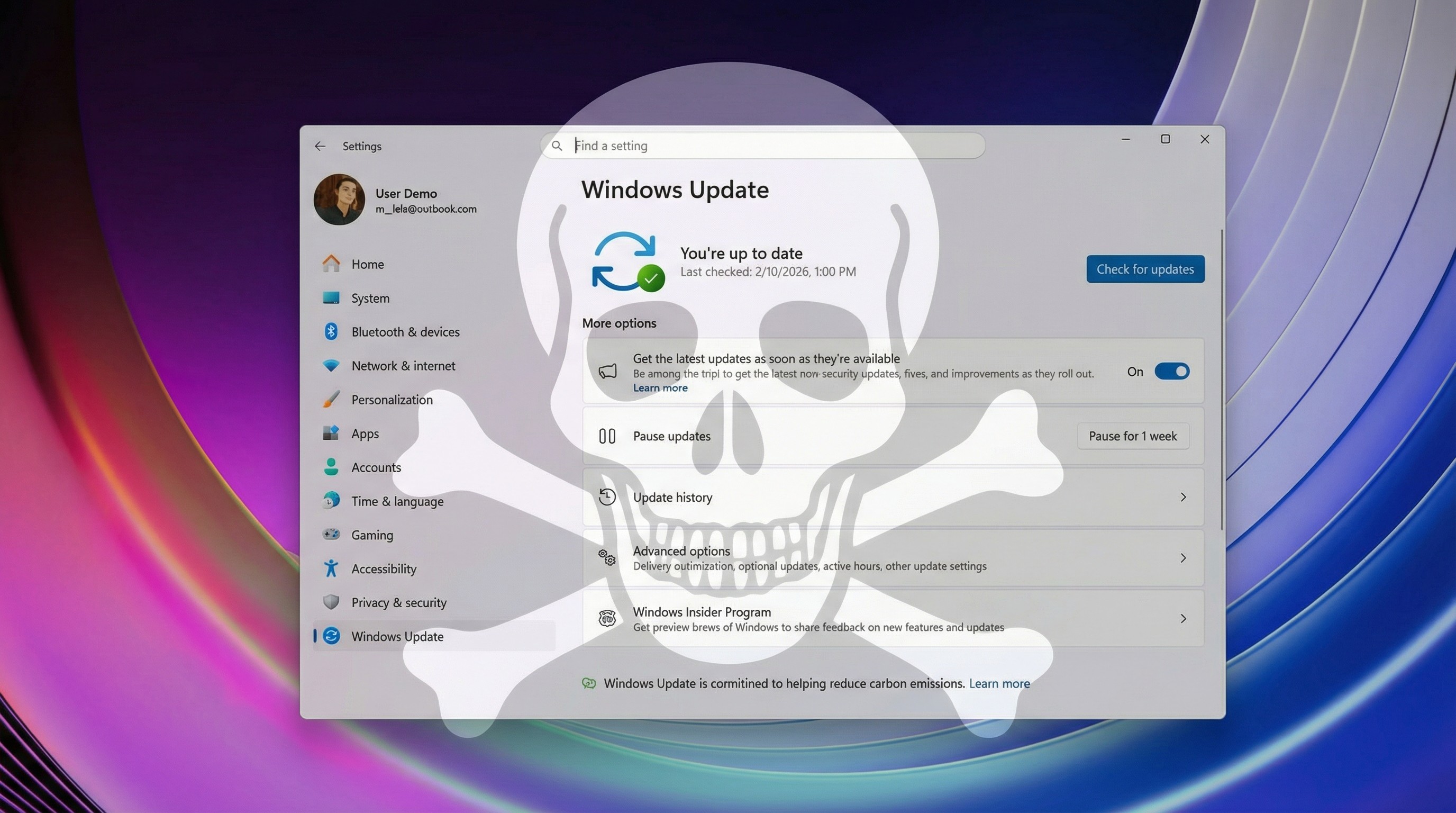Select the Apps sidebar icon
Viewport: 1456px width, 813px height.
point(332,433)
